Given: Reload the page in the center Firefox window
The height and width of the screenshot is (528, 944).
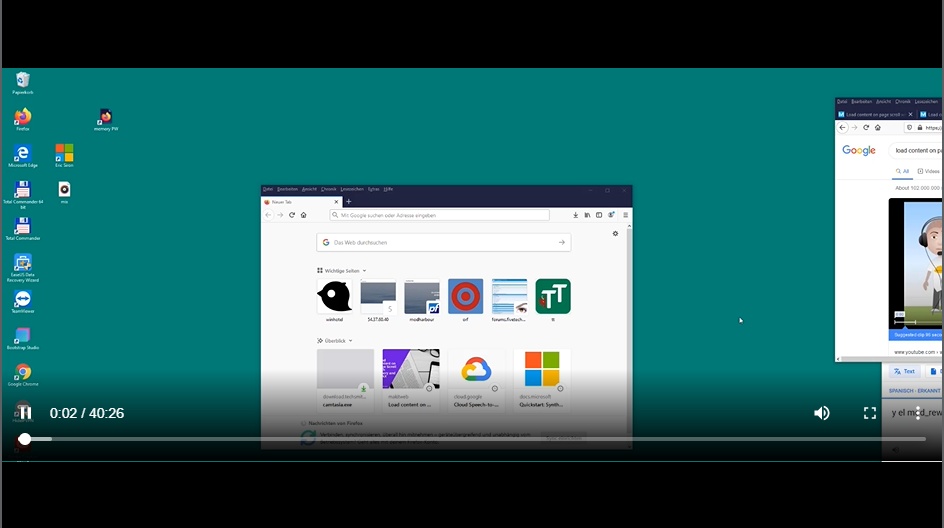Looking at the screenshot, I should pyautogui.click(x=292, y=215).
